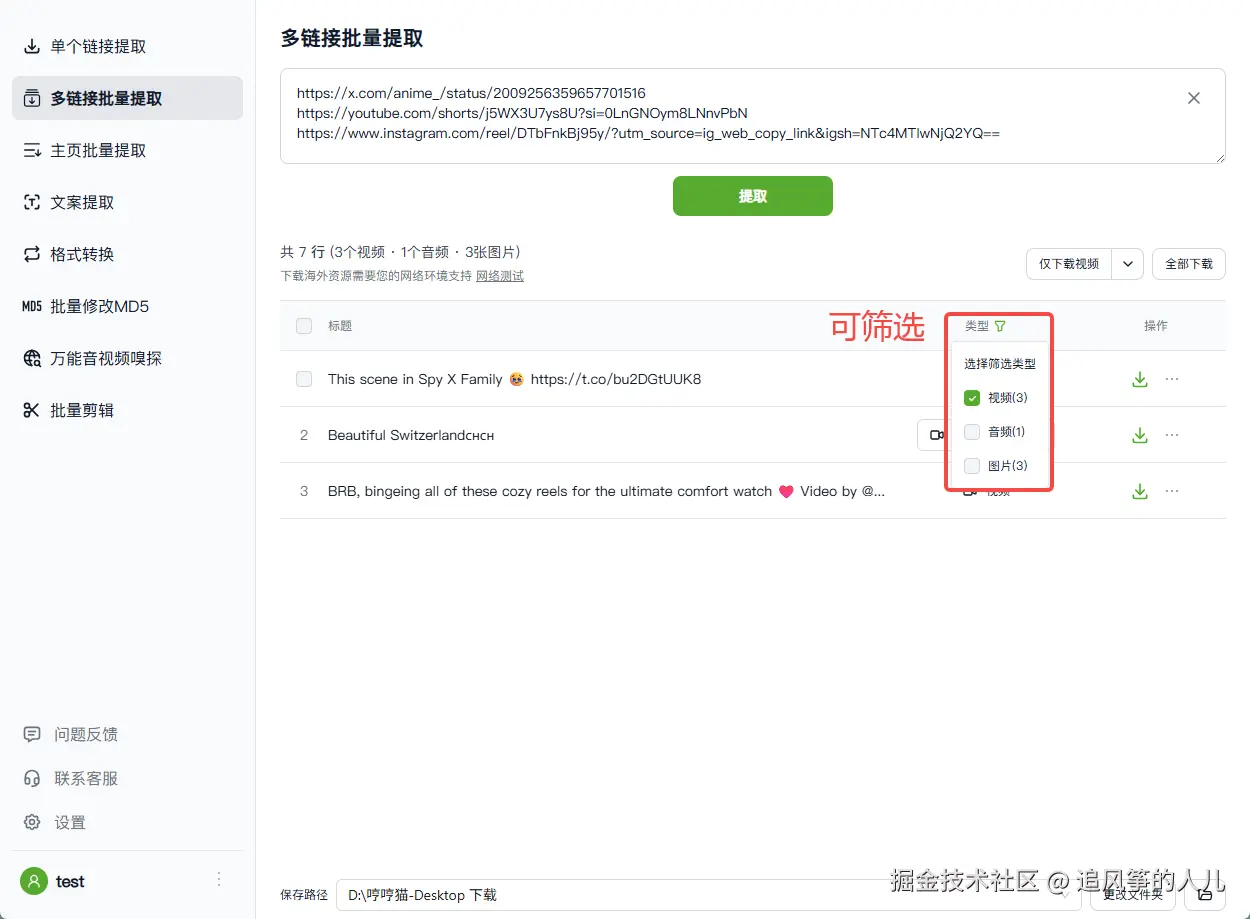Click the 操作 column header
The width and height of the screenshot is (1250, 919).
(x=1156, y=326)
